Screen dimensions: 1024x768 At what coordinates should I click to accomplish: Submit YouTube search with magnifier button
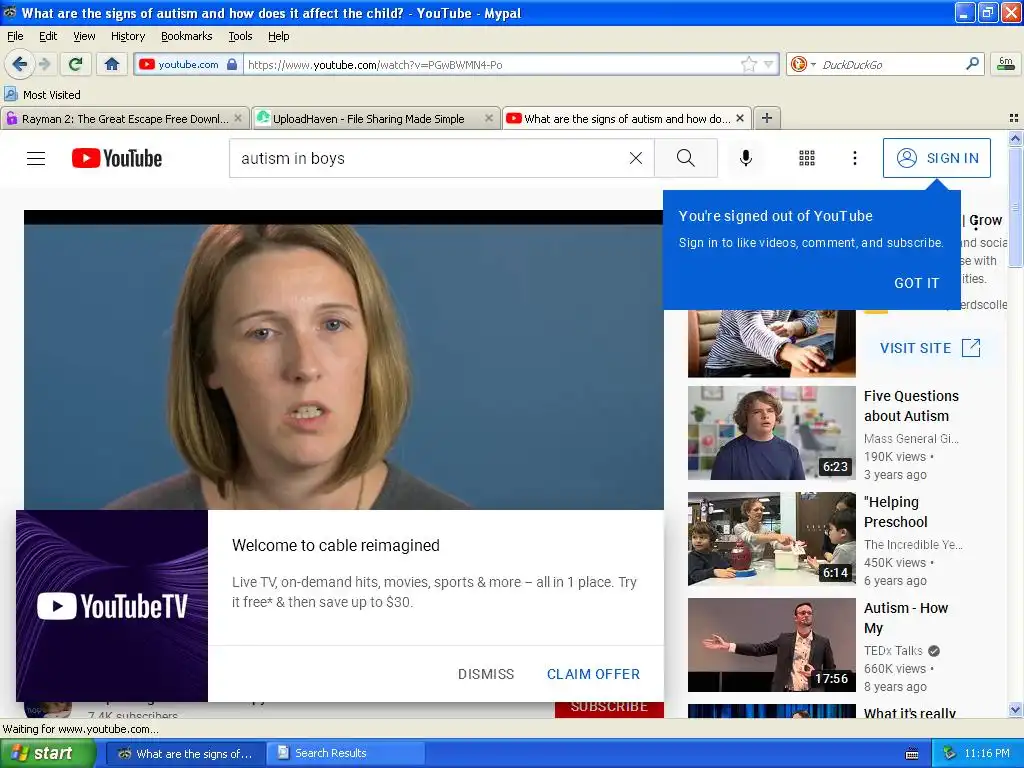686,158
